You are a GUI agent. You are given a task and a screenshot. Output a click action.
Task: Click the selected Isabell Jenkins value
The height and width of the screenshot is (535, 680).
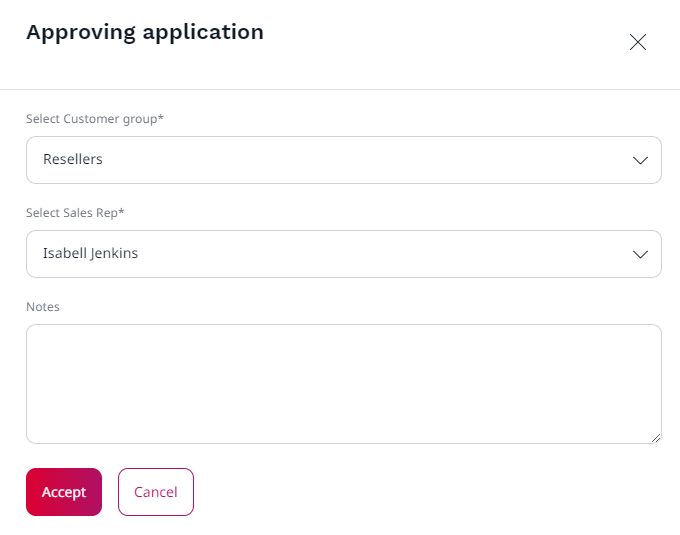90,253
